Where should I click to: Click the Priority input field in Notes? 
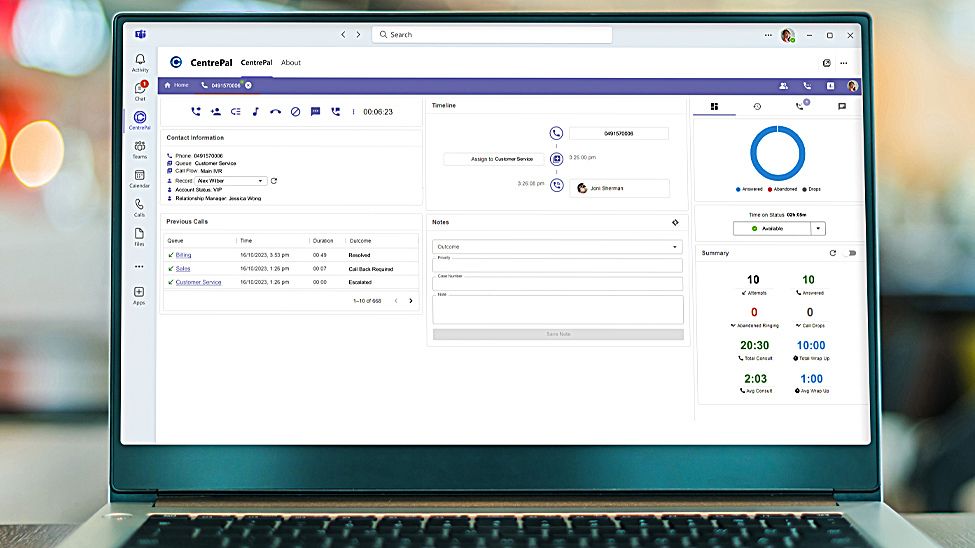click(x=557, y=266)
